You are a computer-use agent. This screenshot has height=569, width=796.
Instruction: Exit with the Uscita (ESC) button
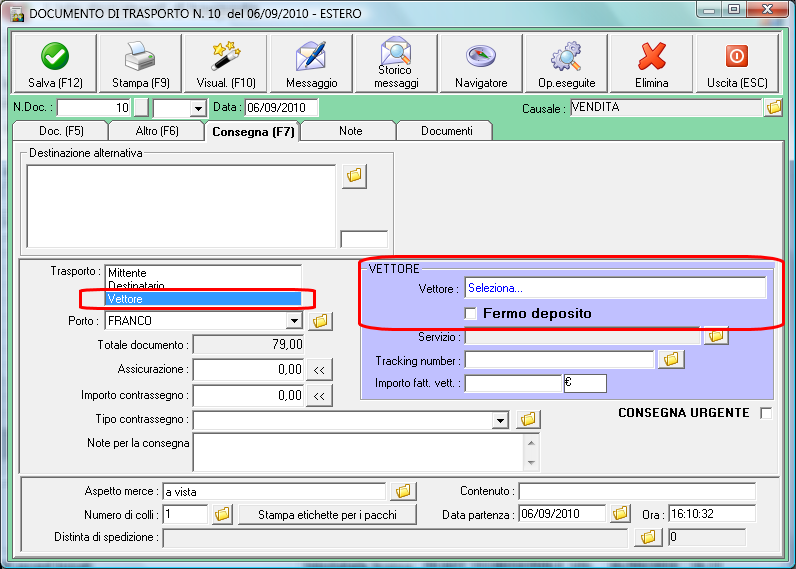(x=737, y=64)
